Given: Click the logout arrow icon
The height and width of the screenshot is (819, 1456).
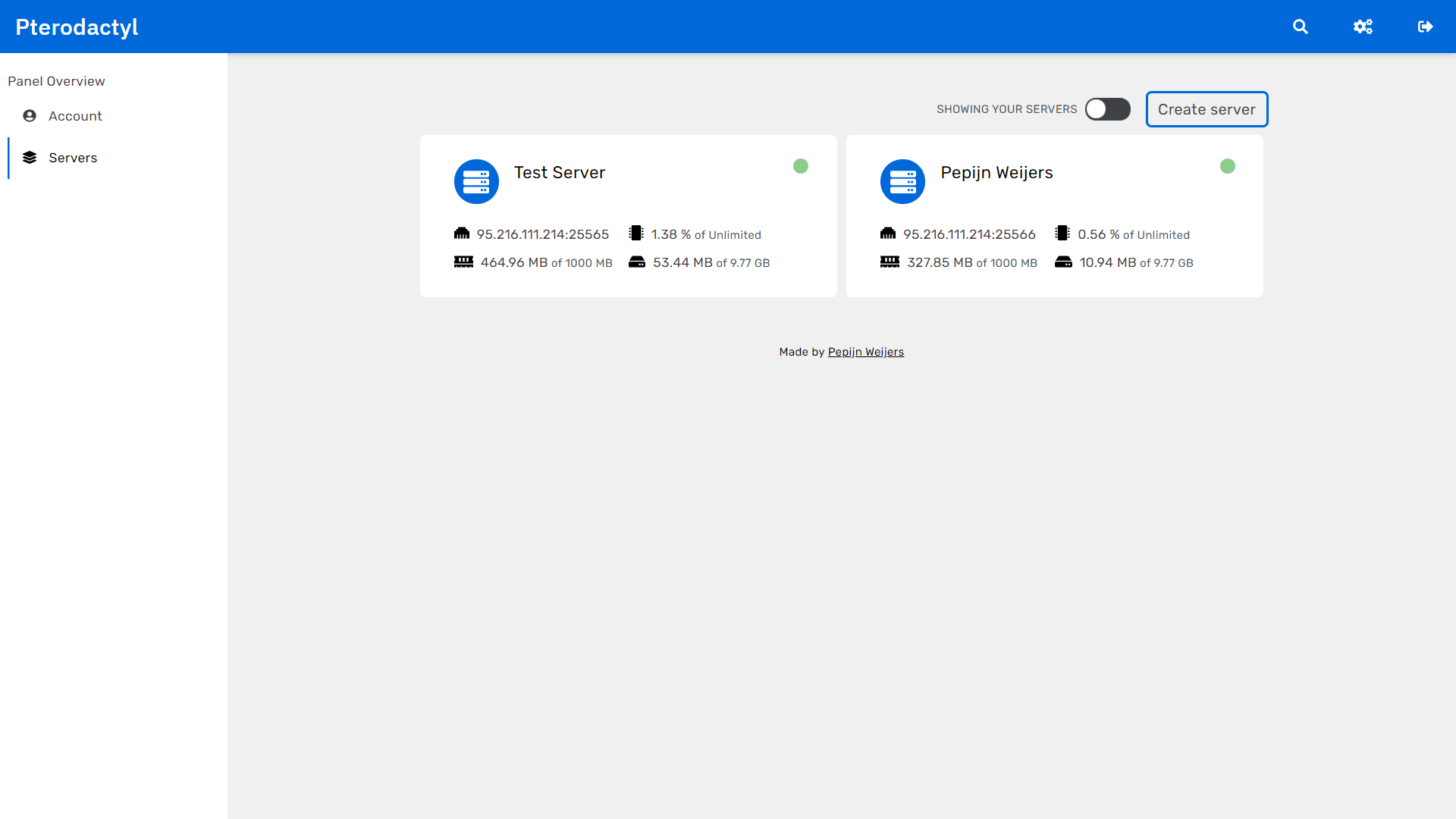Looking at the screenshot, I should tap(1425, 27).
